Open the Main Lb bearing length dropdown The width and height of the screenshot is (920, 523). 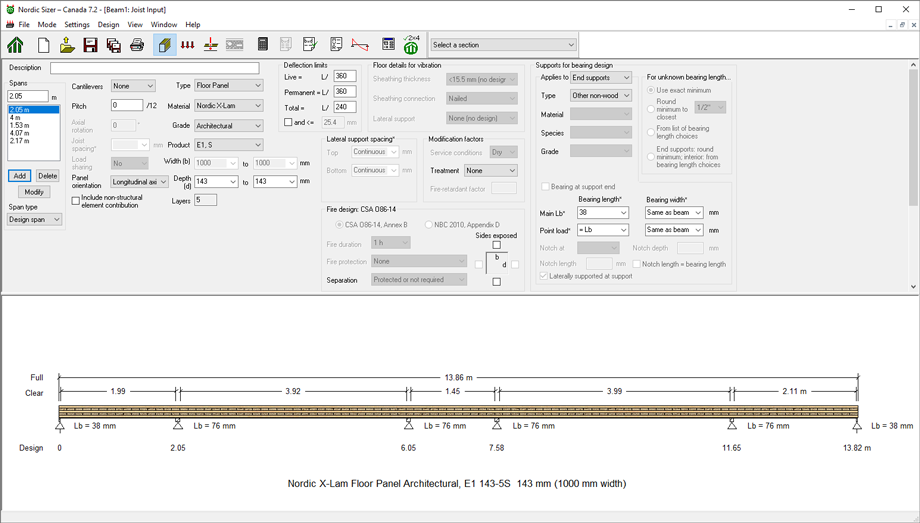(x=603, y=212)
